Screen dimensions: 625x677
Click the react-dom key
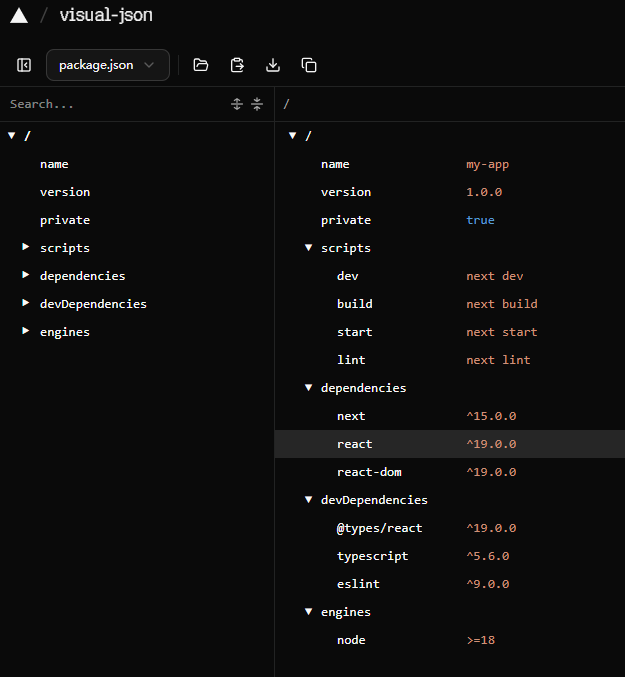369,472
